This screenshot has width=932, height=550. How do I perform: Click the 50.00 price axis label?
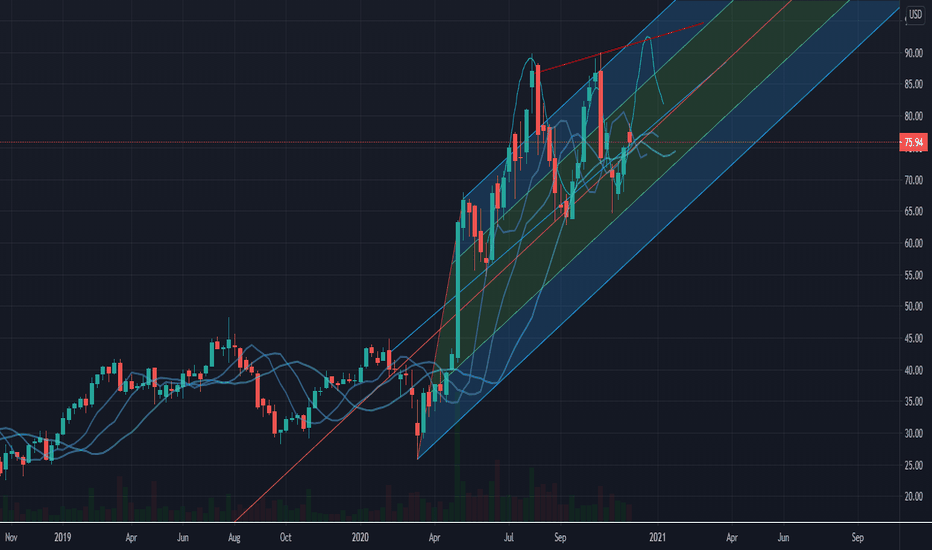(x=913, y=306)
